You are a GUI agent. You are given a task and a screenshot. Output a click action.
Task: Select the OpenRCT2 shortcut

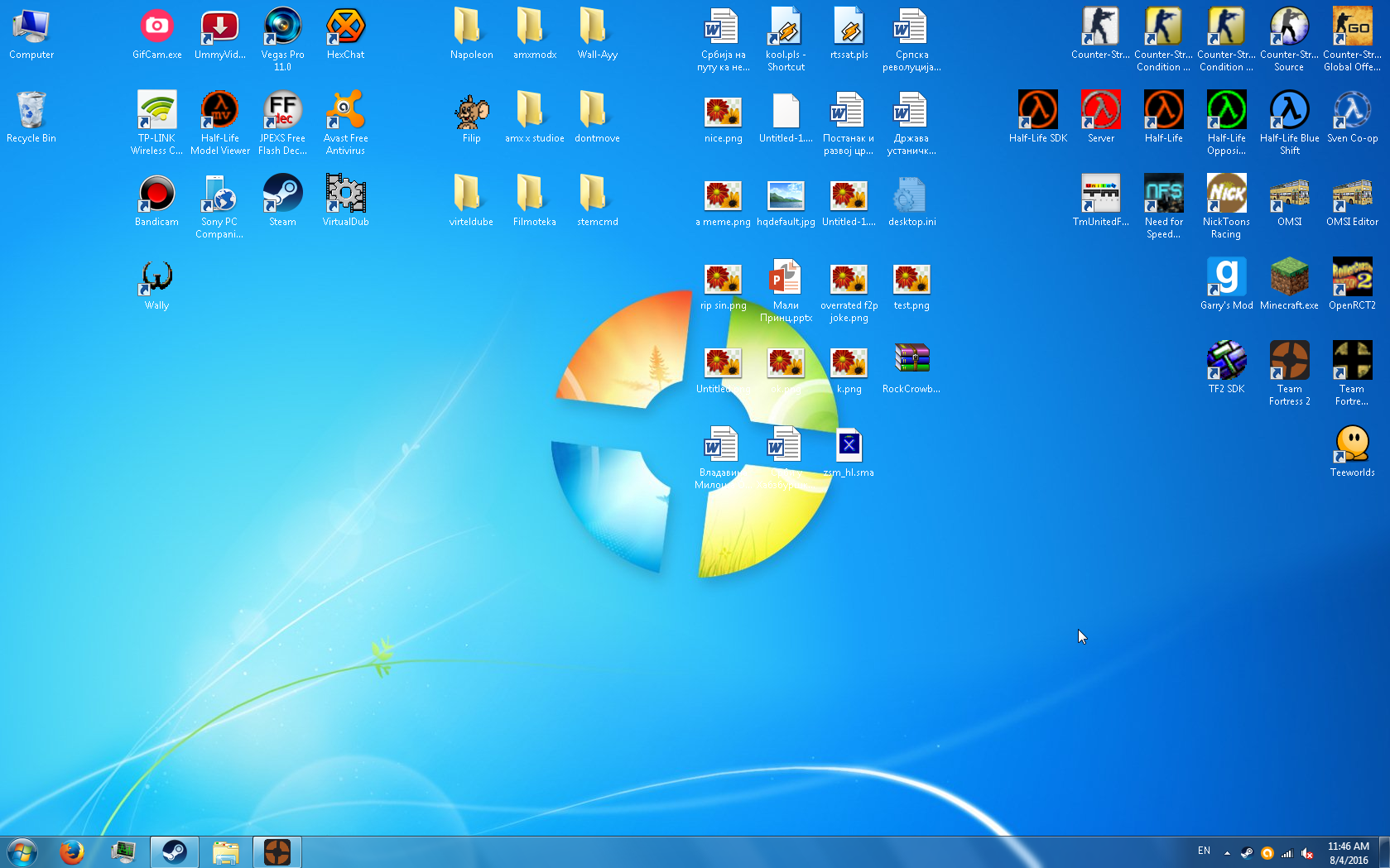[1352, 285]
